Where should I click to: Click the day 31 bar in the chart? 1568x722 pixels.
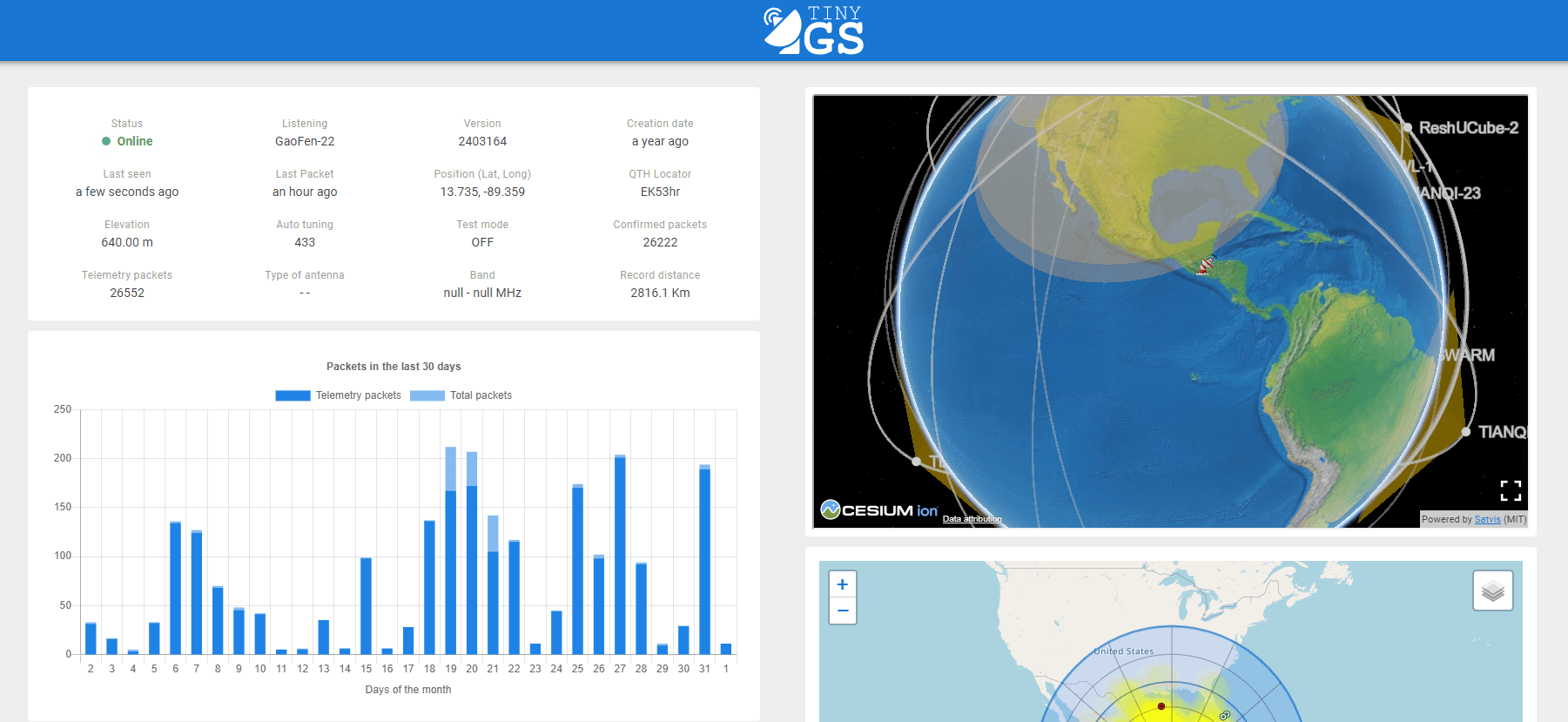tap(704, 559)
